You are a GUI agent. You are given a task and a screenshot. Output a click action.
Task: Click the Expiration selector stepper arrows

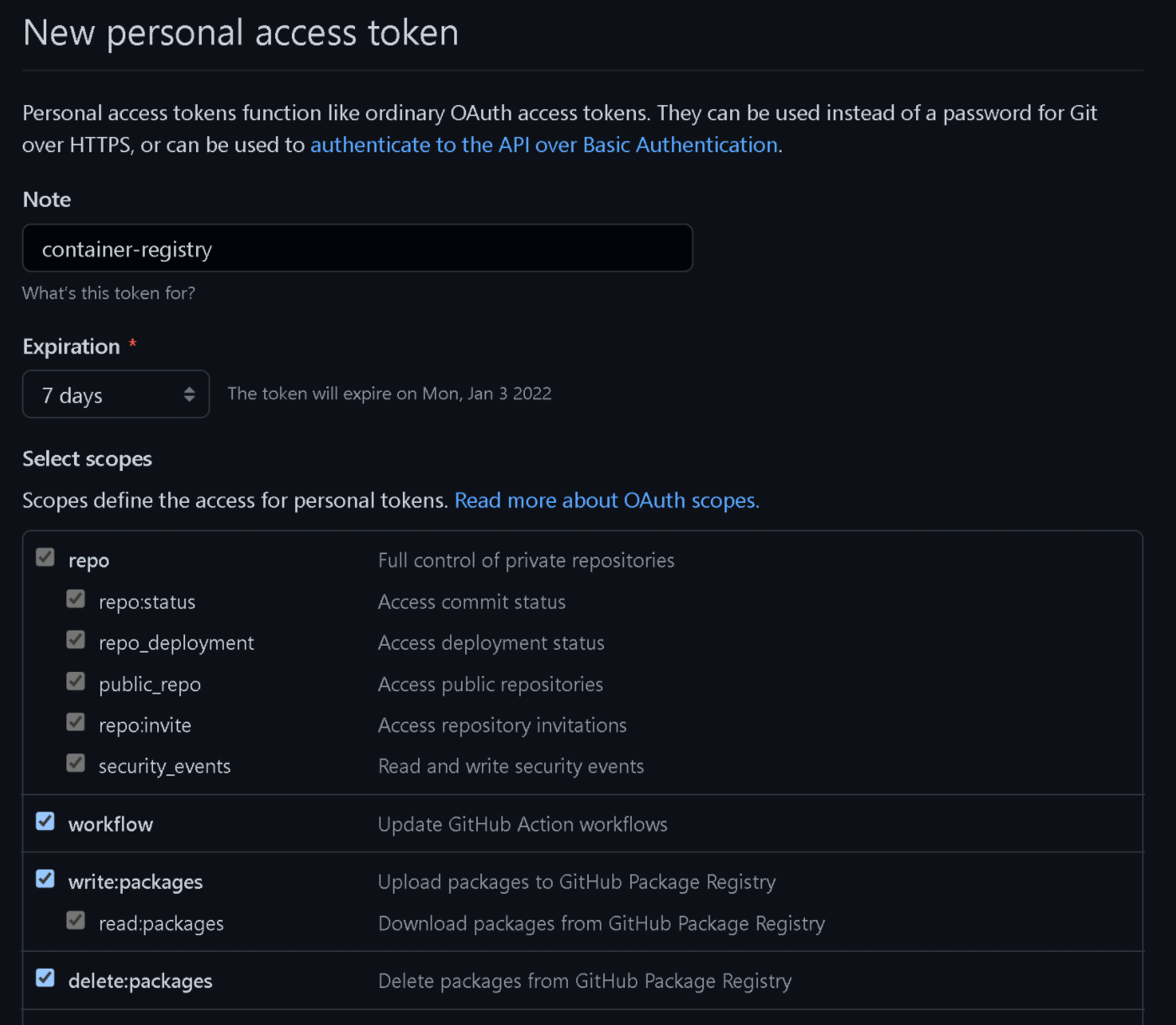[189, 394]
